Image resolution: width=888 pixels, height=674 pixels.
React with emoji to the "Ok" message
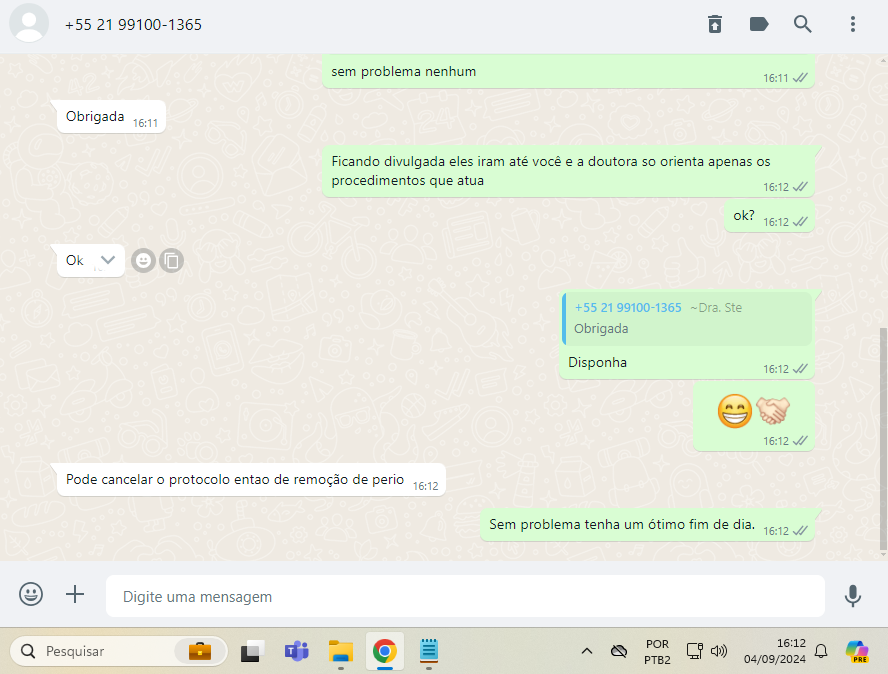pos(144,260)
